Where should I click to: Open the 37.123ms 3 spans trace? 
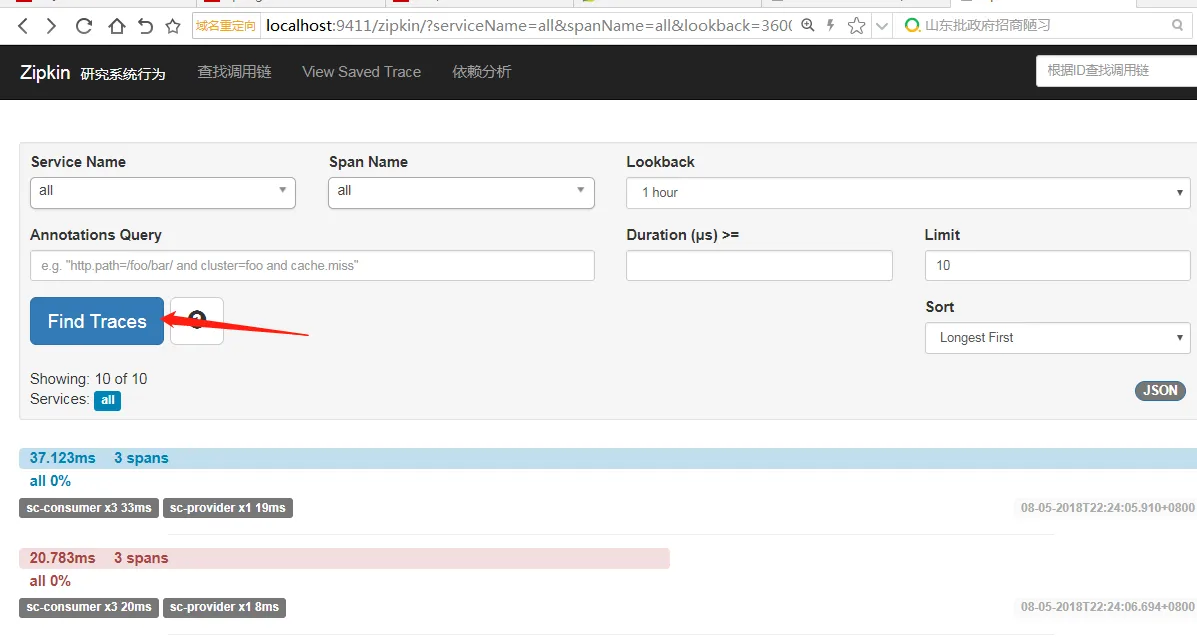tap(608, 458)
